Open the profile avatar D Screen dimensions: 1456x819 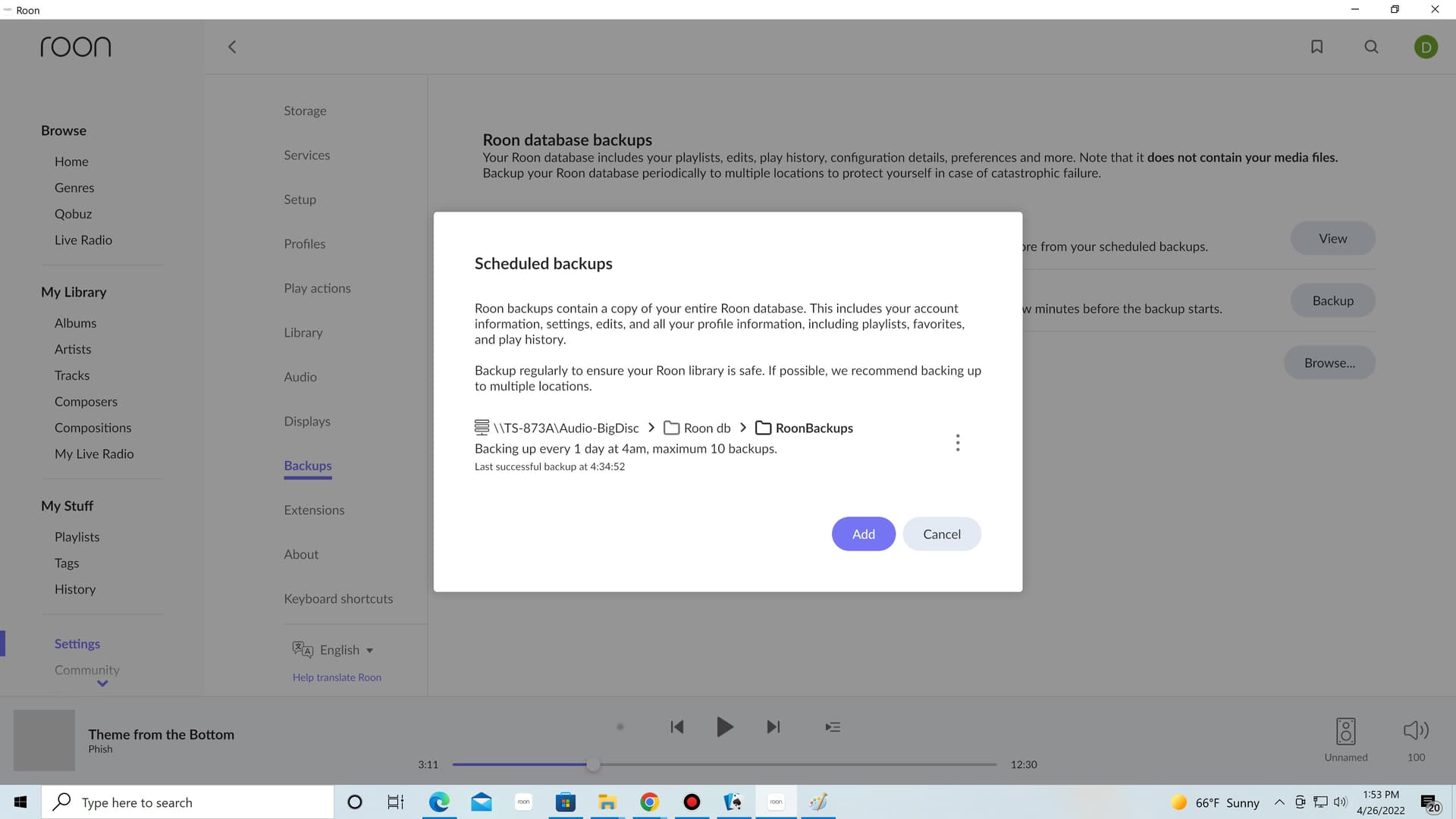(1426, 47)
